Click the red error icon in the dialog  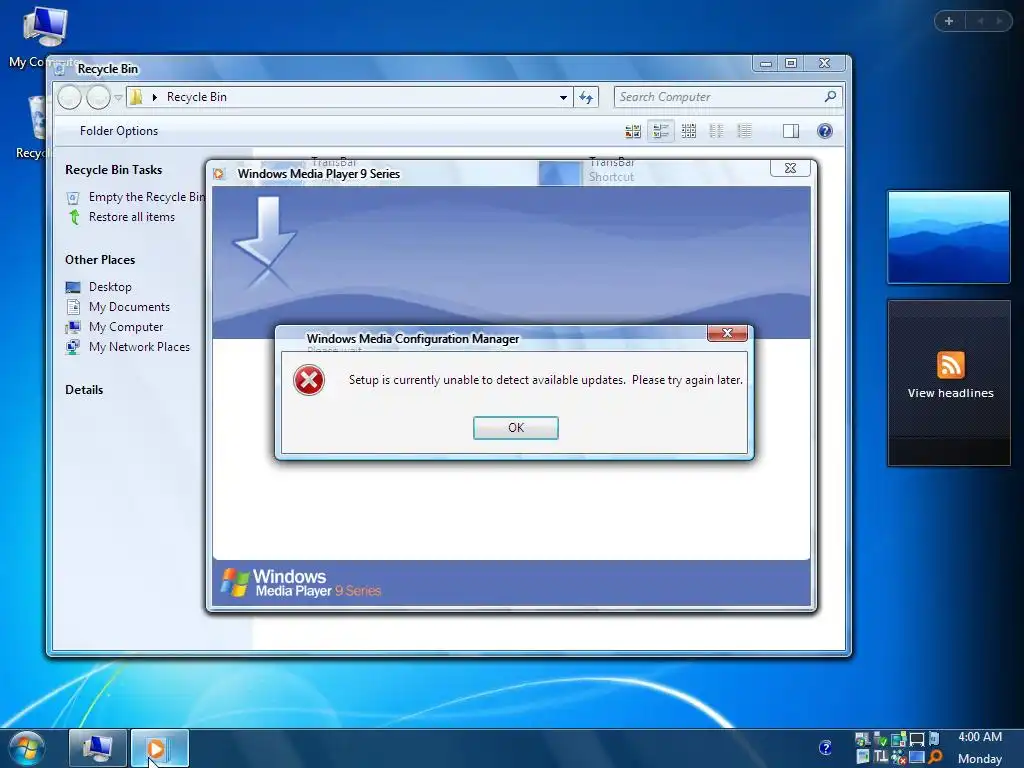pos(309,380)
